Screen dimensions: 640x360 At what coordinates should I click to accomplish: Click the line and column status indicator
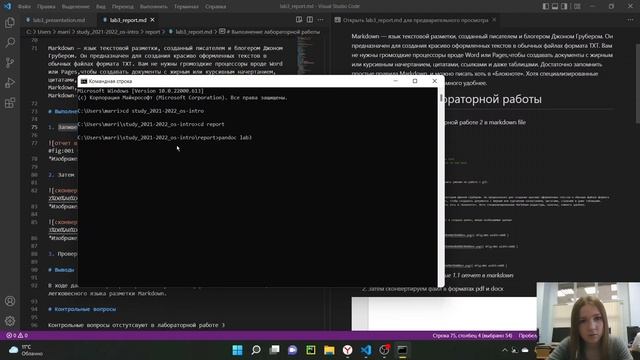pyautogui.click(x=472, y=336)
